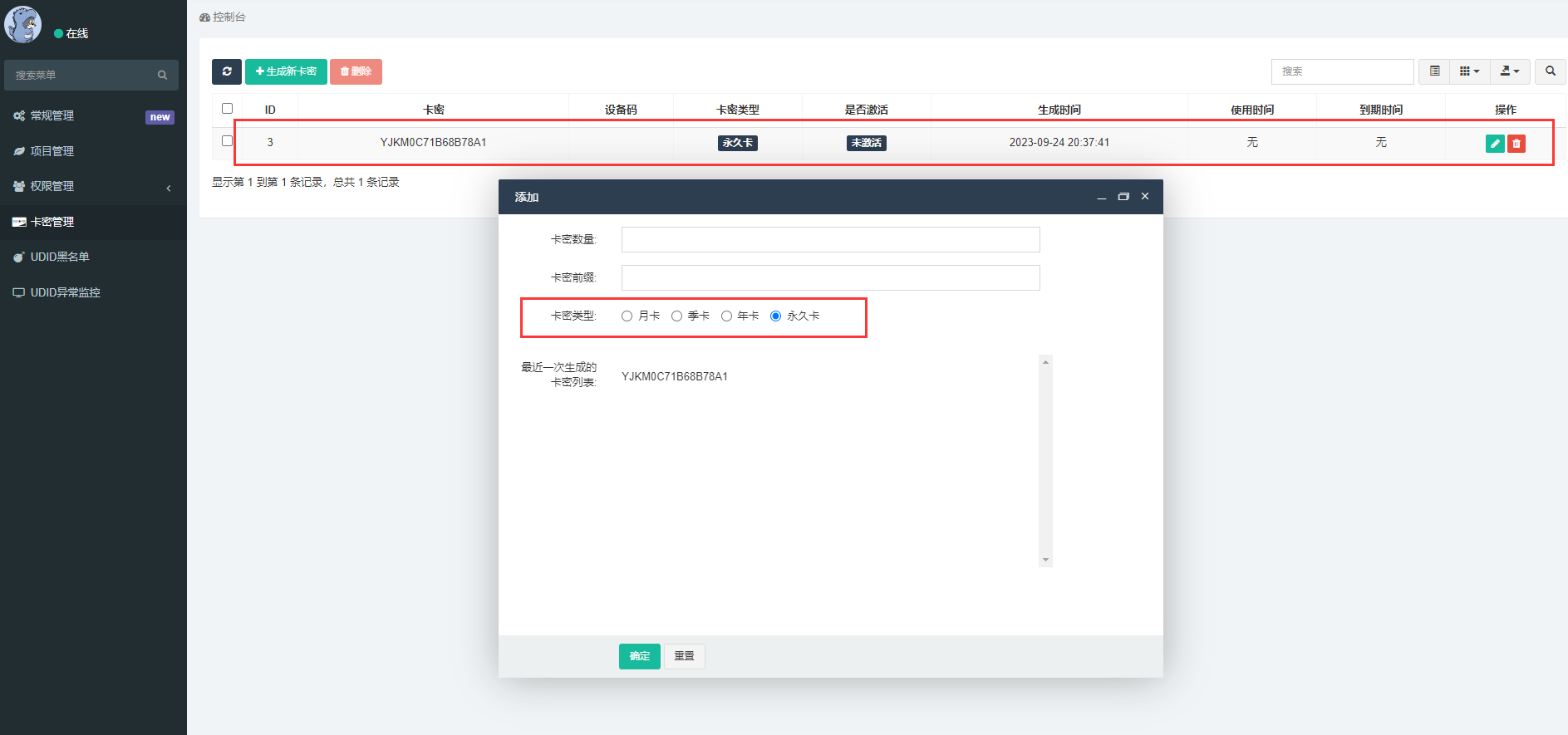Image resolution: width=1568 pixels, height=735 pixels.
Task: Maximize the 添加 dialog window
Action: point(1123,197)
